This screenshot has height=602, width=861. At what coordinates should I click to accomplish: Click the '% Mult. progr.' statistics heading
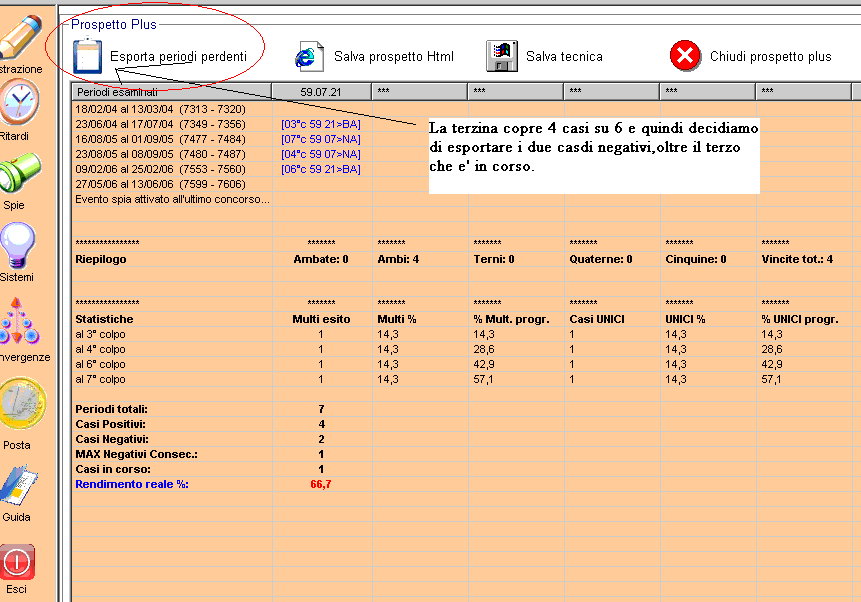(x=511, y=319)
